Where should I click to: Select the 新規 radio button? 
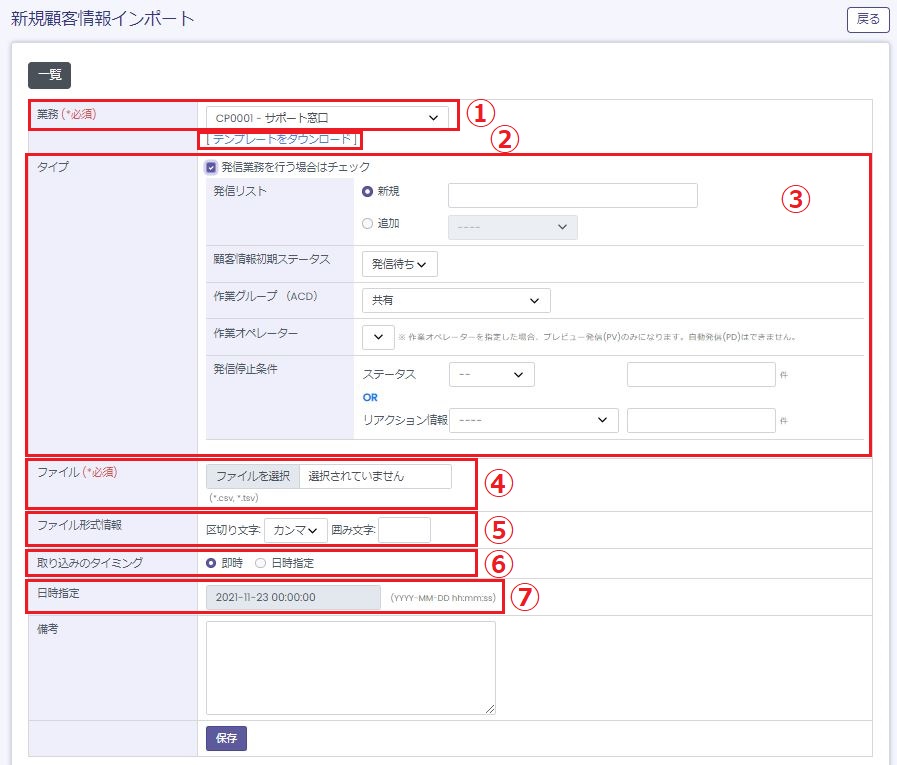click(368, 192)
